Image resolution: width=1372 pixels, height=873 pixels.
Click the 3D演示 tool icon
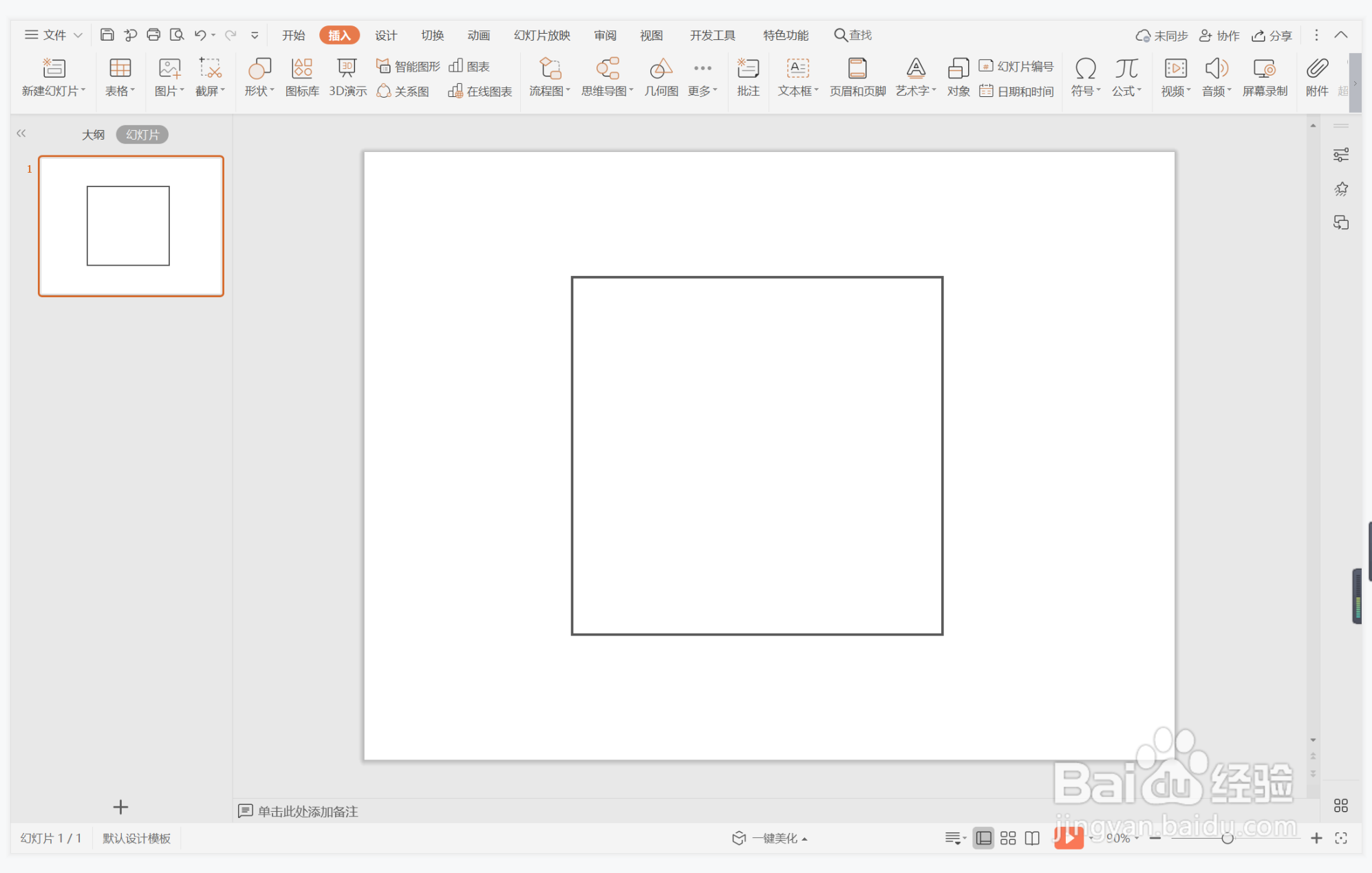point(347,69)
